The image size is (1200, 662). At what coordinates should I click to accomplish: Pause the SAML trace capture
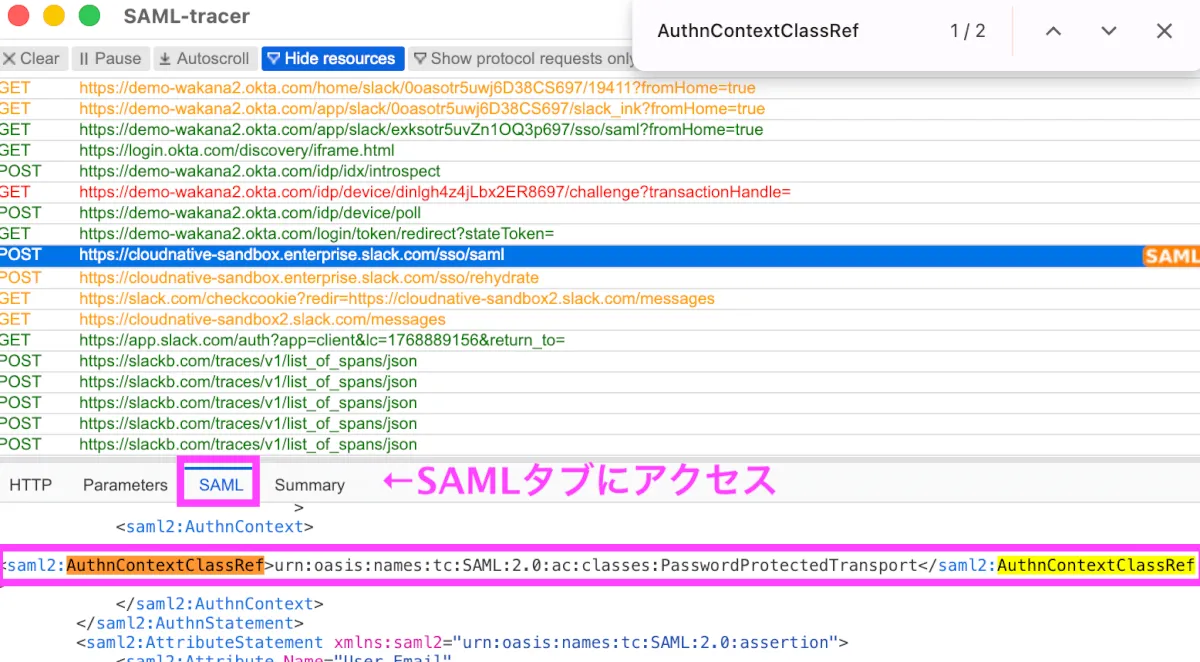click(110, 59)
